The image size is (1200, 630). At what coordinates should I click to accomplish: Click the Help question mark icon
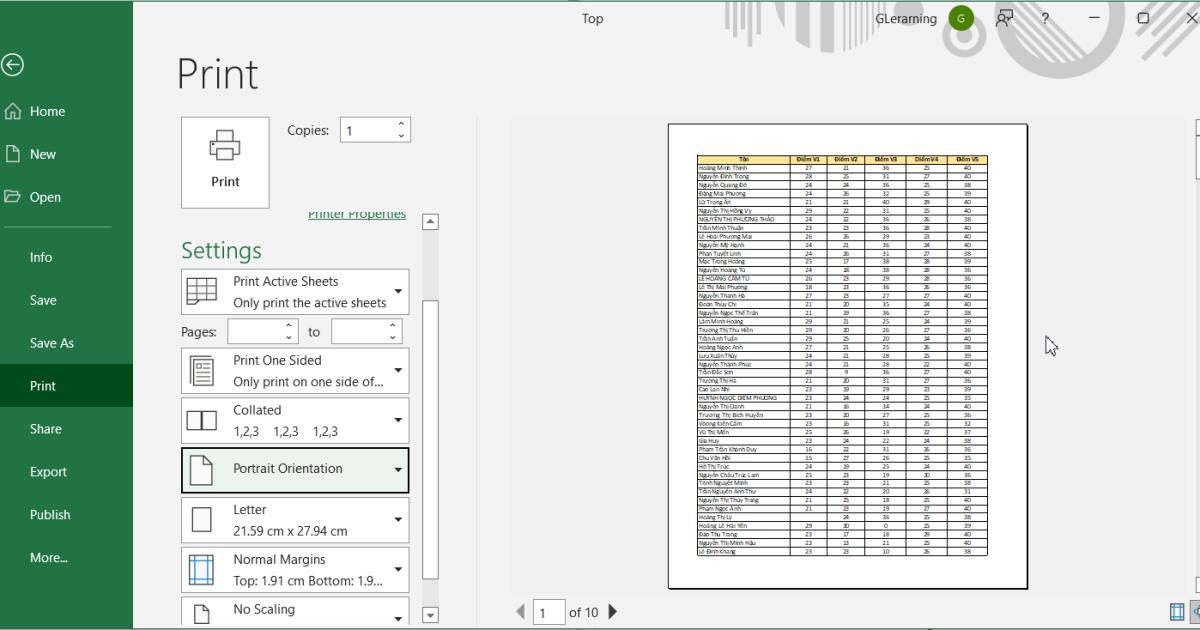pyautogui.click(x=1045, y=18)
